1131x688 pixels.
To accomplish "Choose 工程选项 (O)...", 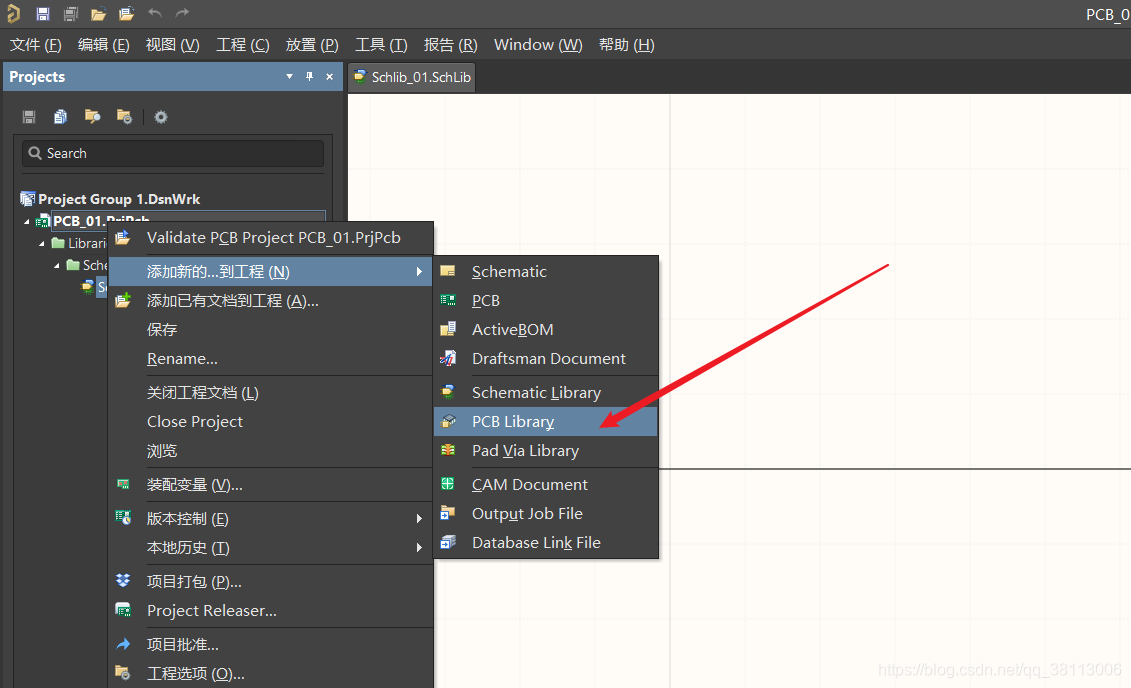I will pos(271,674).
